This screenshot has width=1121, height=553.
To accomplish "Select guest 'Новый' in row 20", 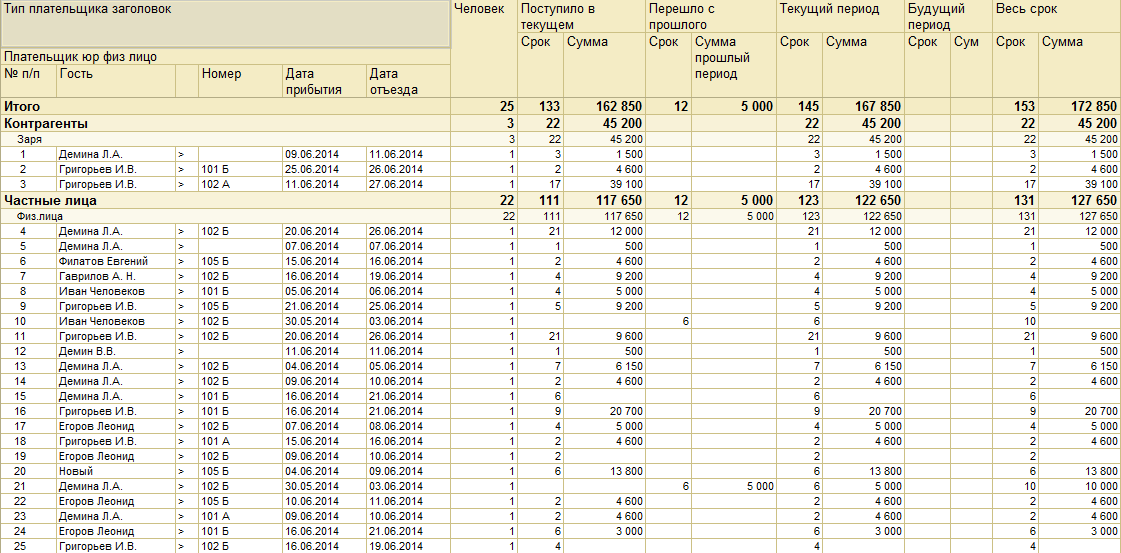I will click(x=116, y=472).
